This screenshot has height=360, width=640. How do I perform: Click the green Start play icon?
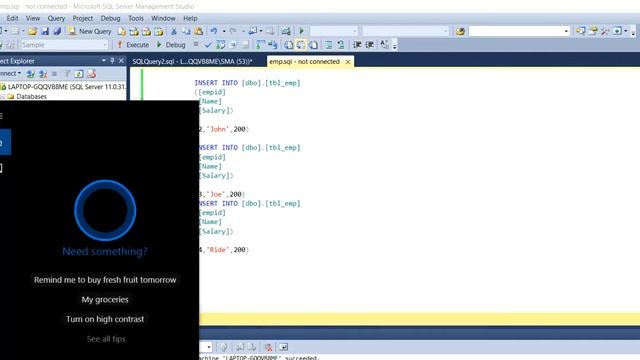302,31
